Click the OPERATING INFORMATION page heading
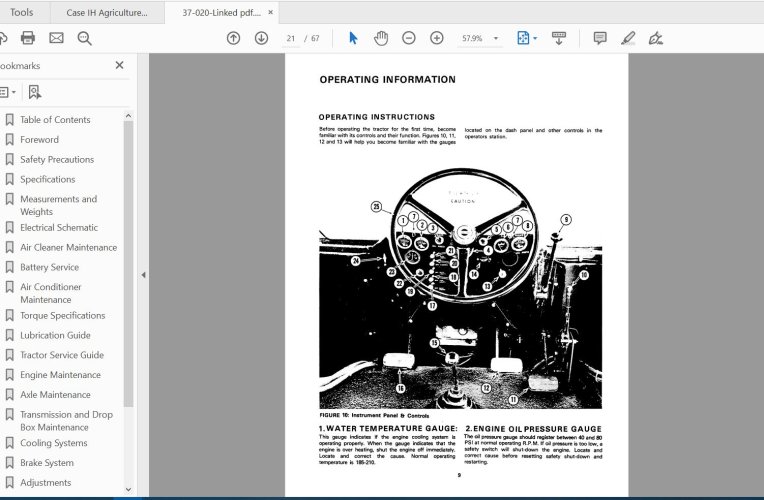The height and width of the screenshot is (500, 764). pyautogui.click(x=387, y=79)
